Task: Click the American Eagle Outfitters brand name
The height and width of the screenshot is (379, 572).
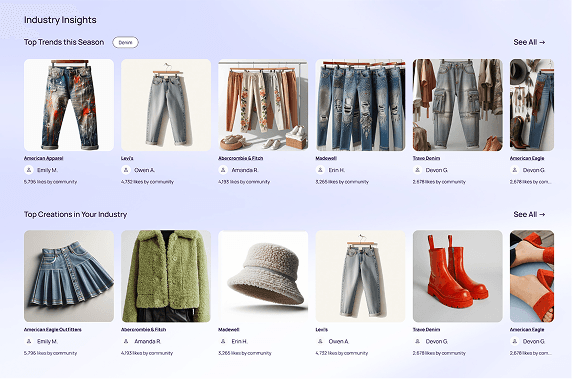Action: [53, 330]
